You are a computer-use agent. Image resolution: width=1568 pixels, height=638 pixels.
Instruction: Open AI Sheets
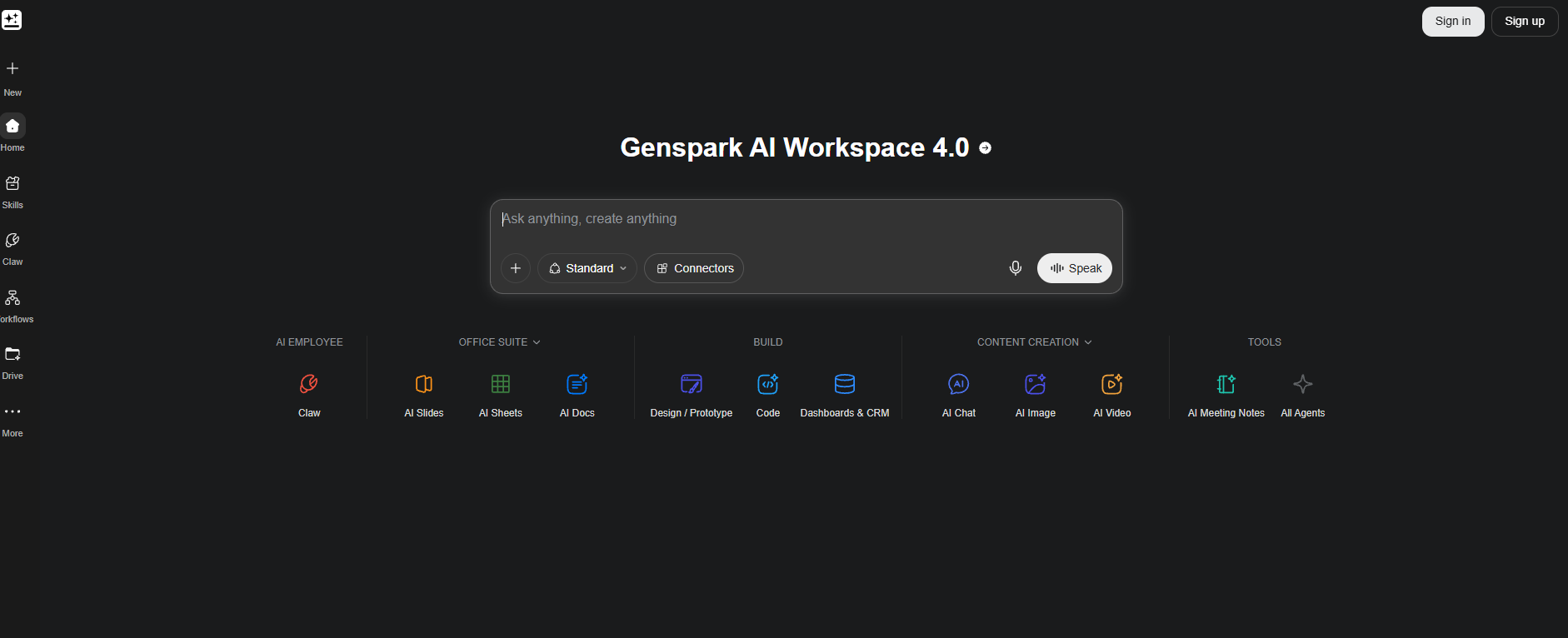[501, 395]
